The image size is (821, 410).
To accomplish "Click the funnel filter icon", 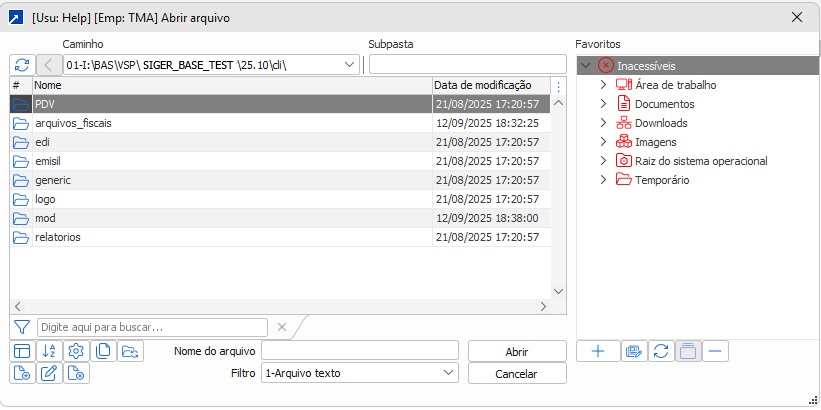I will [21, 327].
